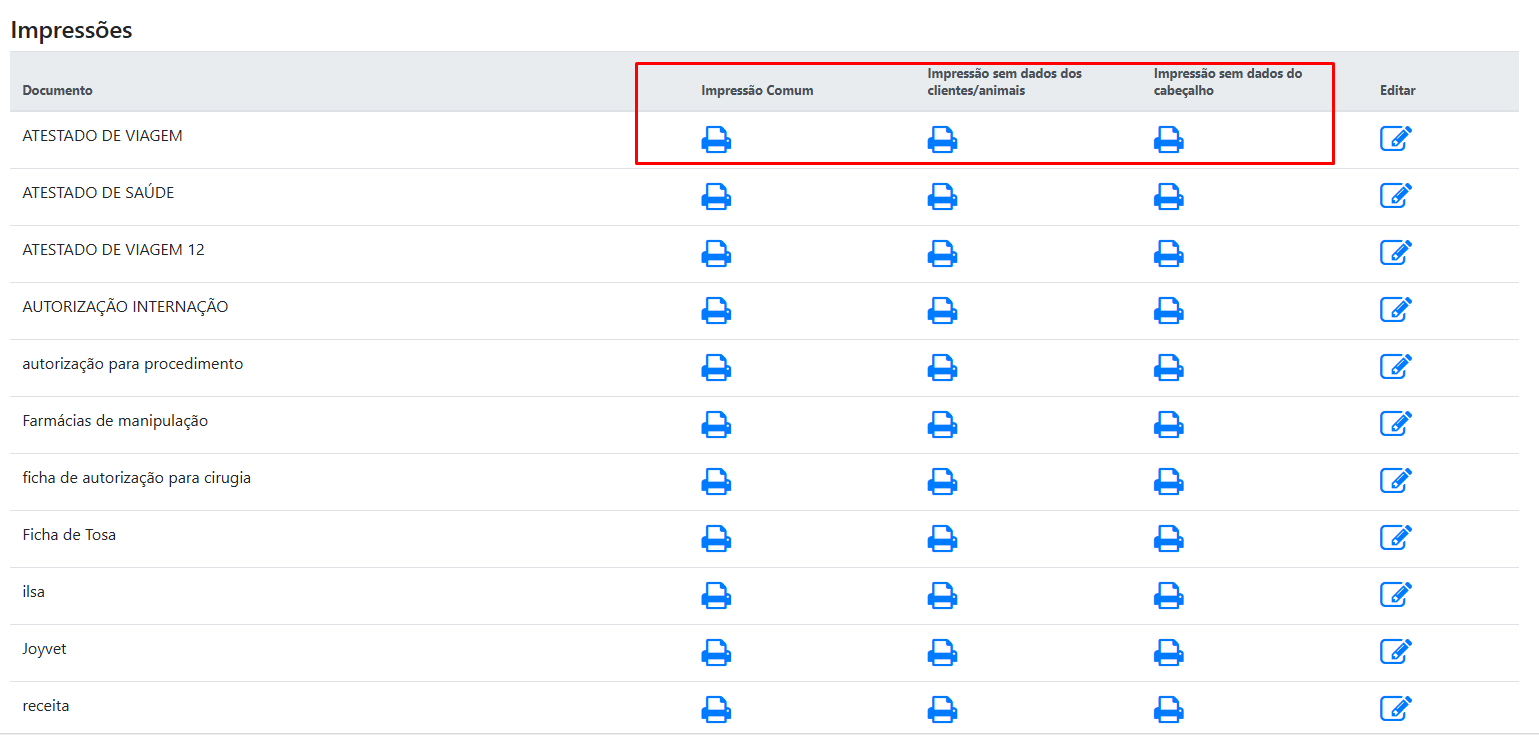Image resolution: width=1539 pixels, height=735 pixels.
Task: Print ATESTADO DE SAÚDE without client/animal data
Action: coord(942,197)
